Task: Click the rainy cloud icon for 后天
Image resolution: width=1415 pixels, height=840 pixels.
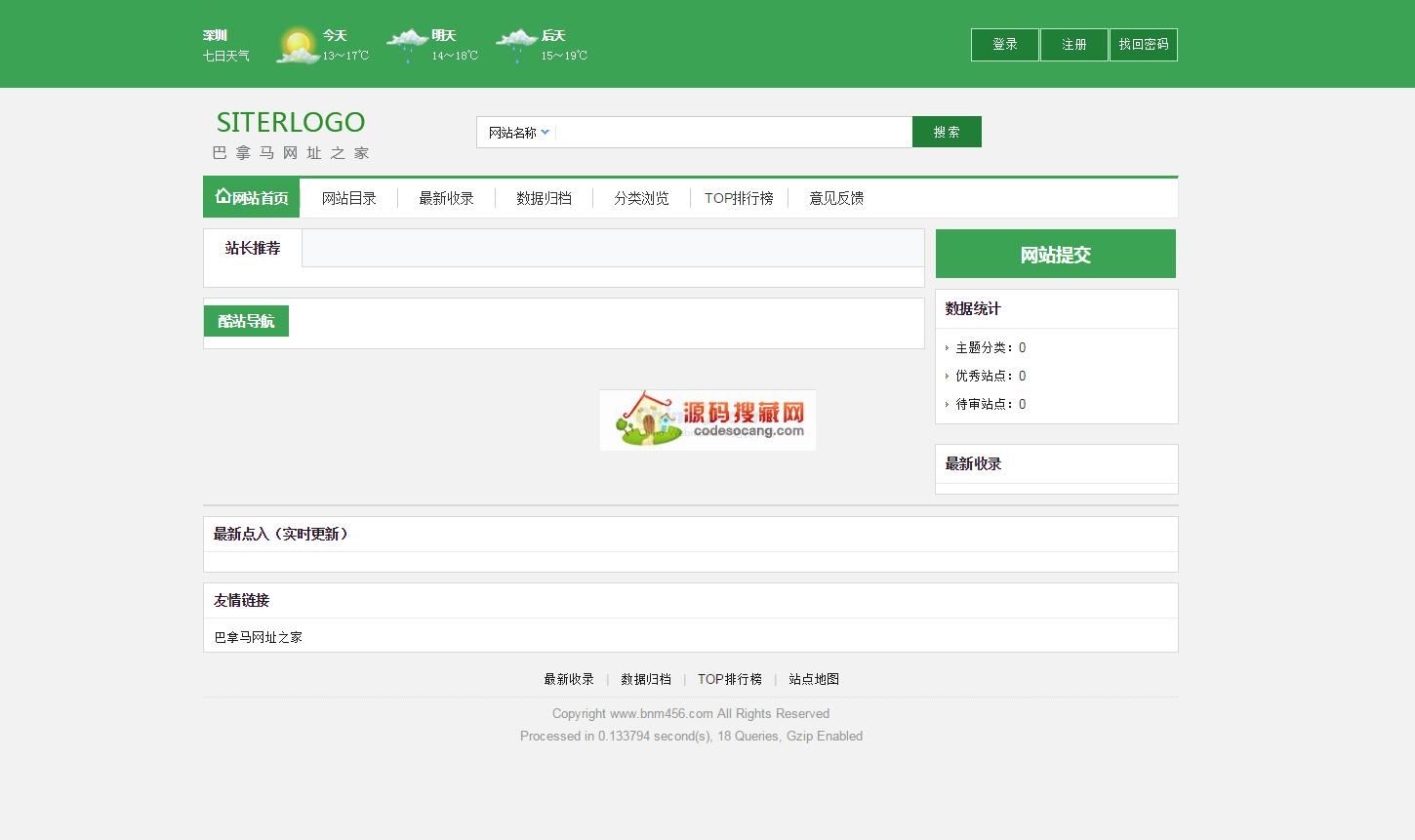Action: pyautogui.click(x=516, y=45)
